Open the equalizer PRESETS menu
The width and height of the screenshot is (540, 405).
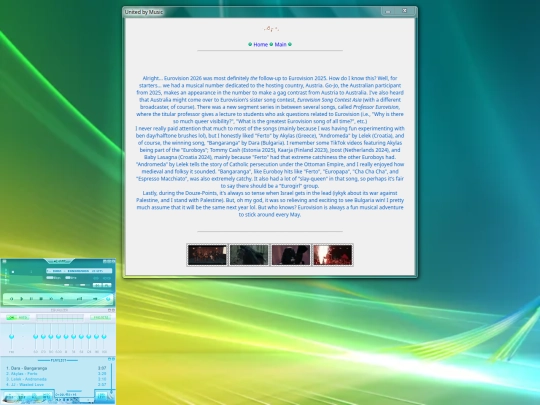coord(101,317)
